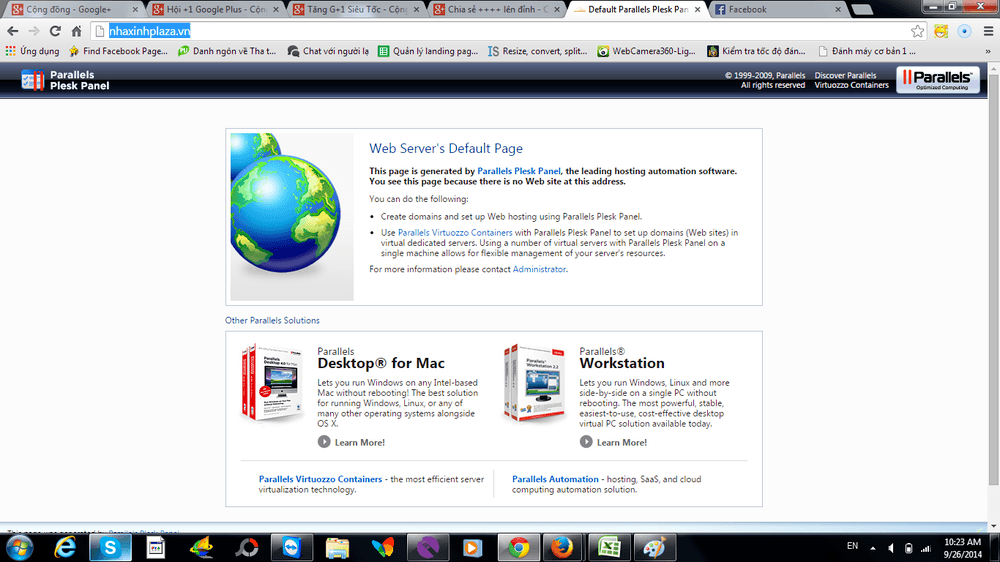
Task: Open the Windows Start menu
Action: (x=20, y=548)
